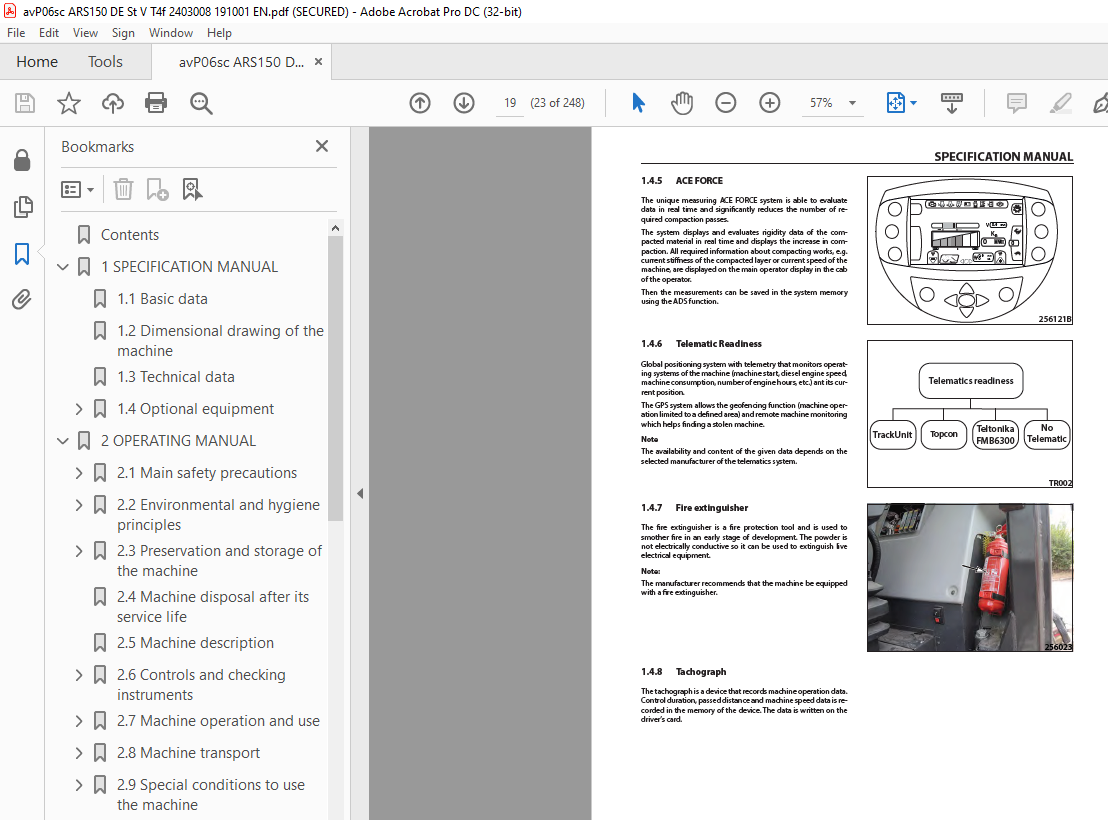Screen dimensions: 1108x820
Task: Click the Fit page tool icon
Action: tap(895, 103)
